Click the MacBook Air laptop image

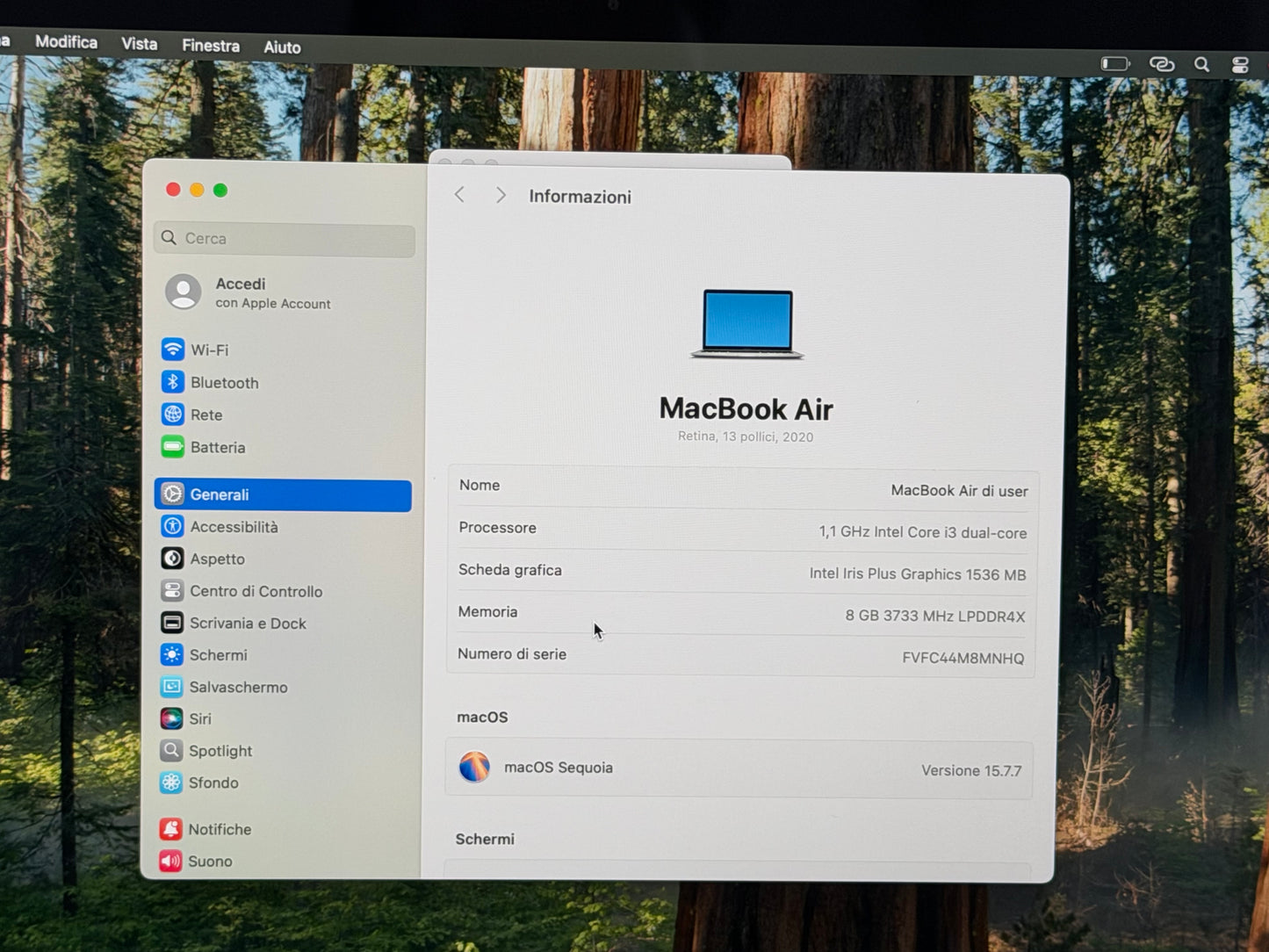pyautogui.click(x=747, y=324)
